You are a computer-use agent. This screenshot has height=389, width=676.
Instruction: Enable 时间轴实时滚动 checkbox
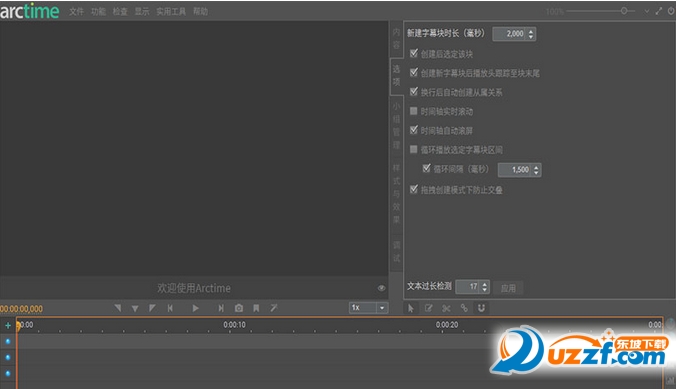point(414,111)
